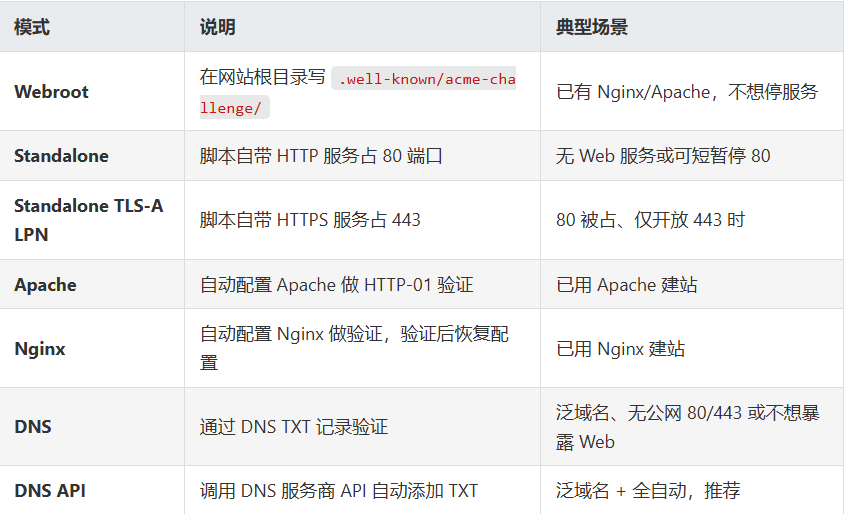
Task: Click the 已有 Nginx/Apache，不想停服务 cell
Action: 687,91
